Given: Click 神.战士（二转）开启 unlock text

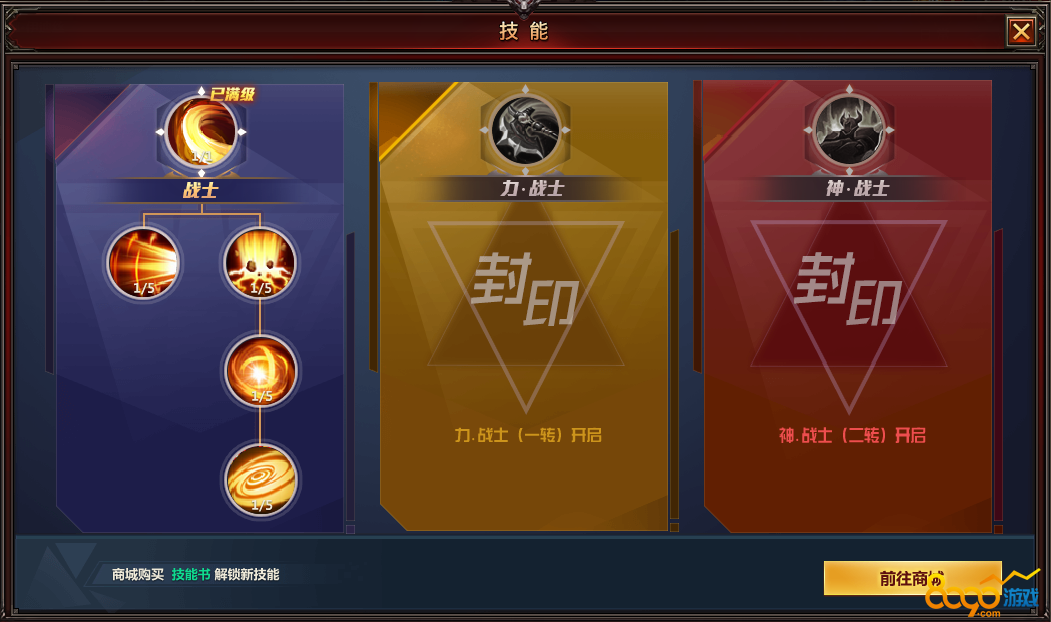Looking at the screenshot, I should [852, 435].
